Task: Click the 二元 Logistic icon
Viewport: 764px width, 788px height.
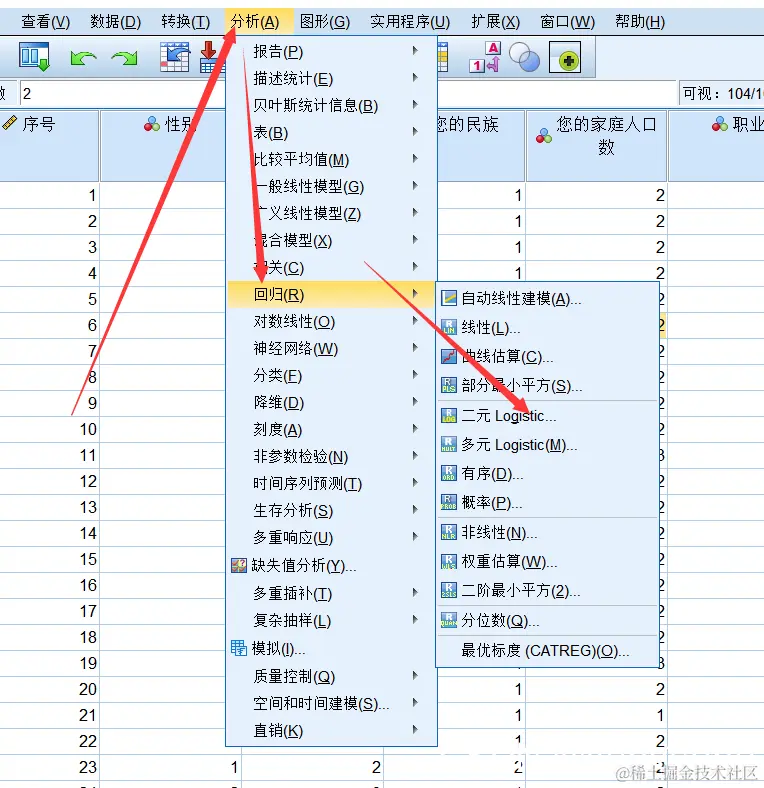Action: click(x=449, y=416)
